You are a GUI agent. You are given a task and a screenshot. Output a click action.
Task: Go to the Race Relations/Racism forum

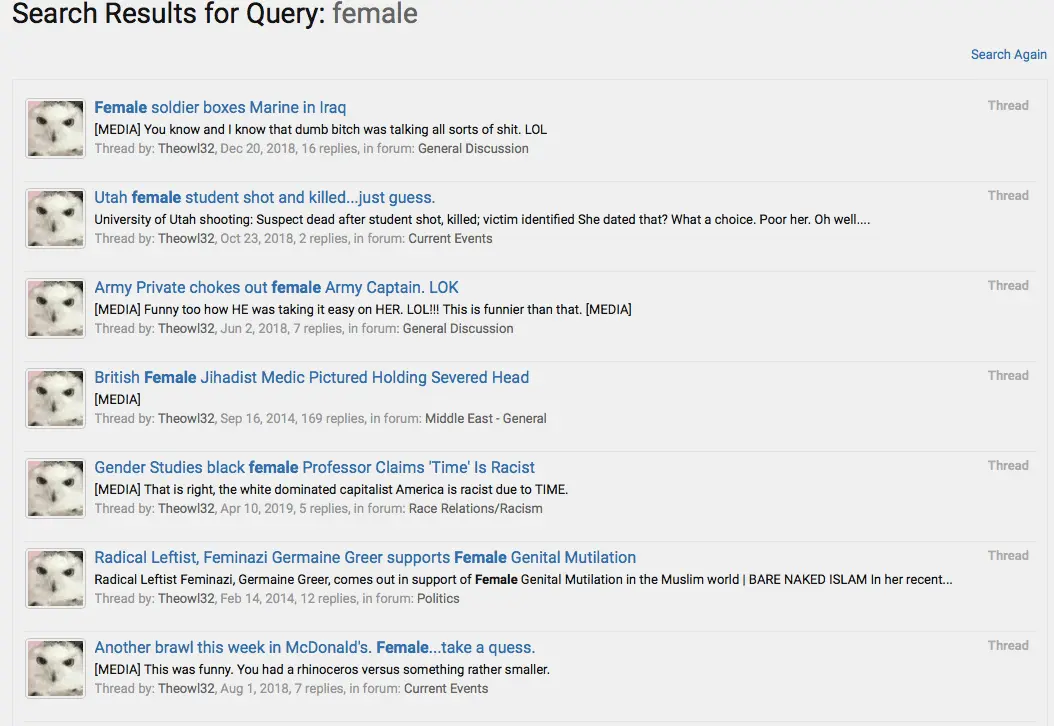pyautogui.click(x=475, y=509)
